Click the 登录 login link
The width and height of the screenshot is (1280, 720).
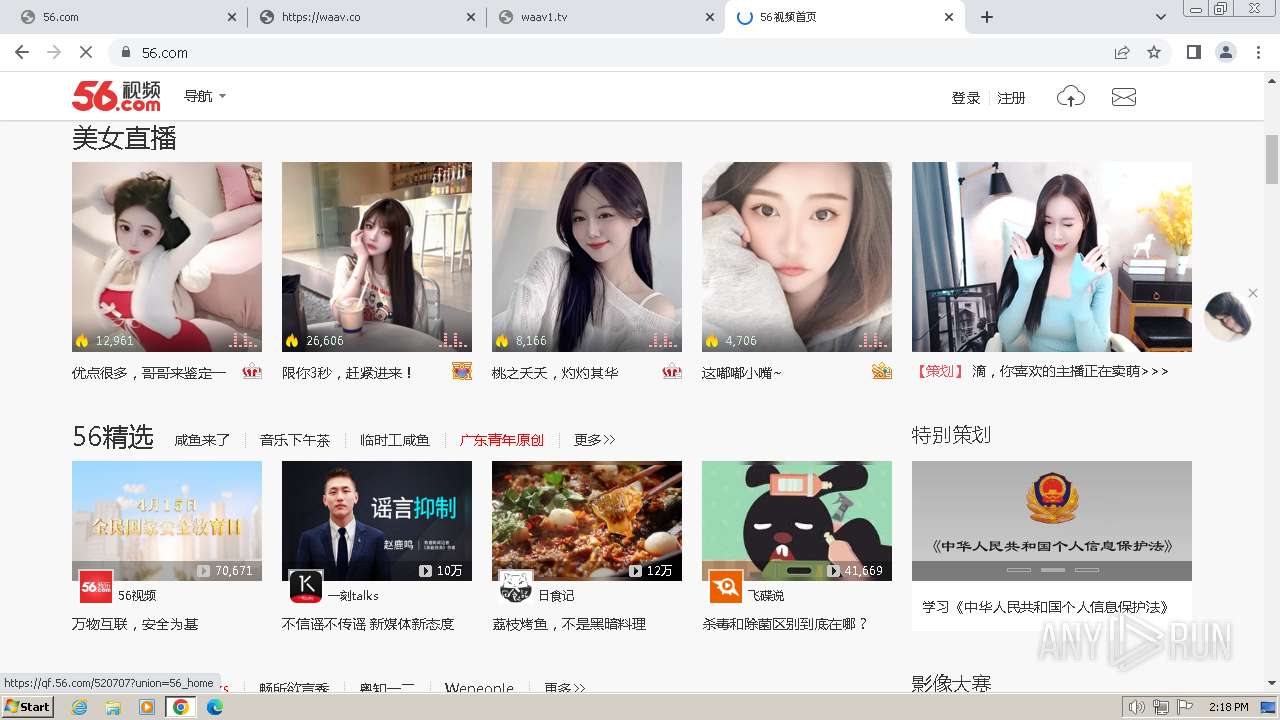966,97
